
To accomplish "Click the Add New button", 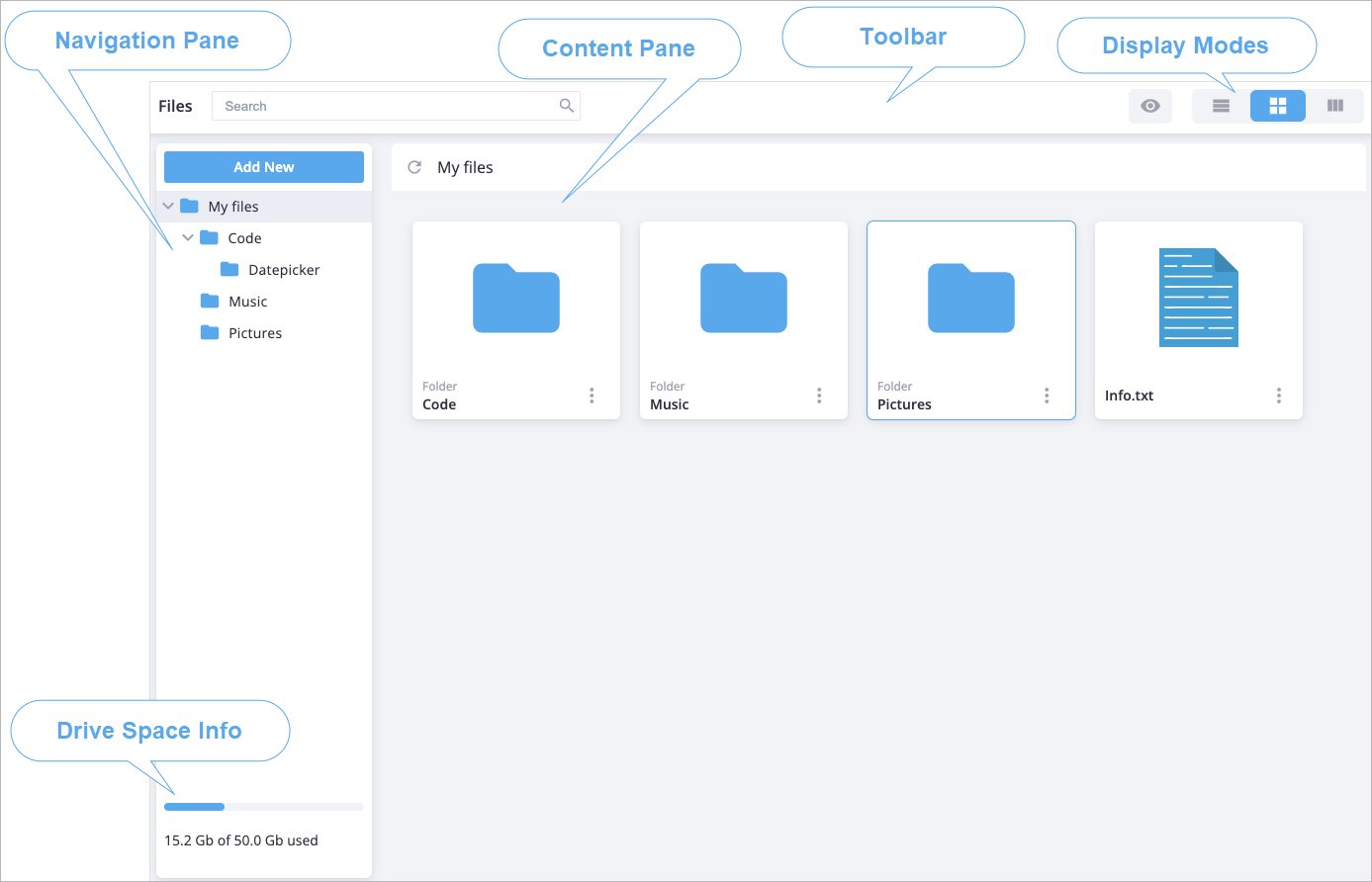I will (x=264, y=167).
